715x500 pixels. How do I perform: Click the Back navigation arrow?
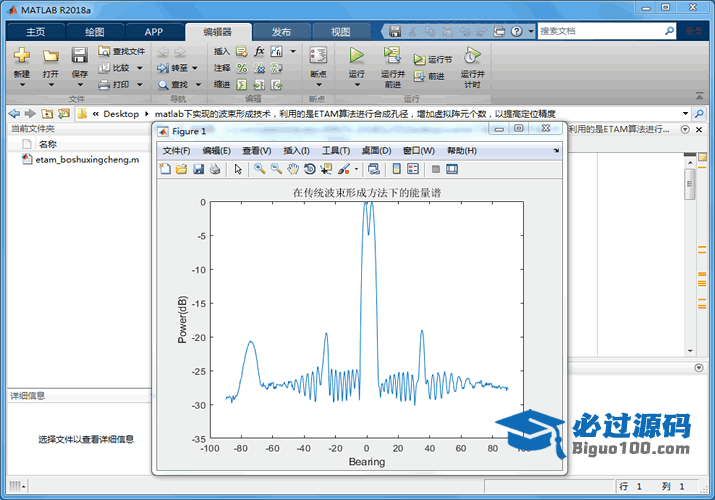coord(14,113)
